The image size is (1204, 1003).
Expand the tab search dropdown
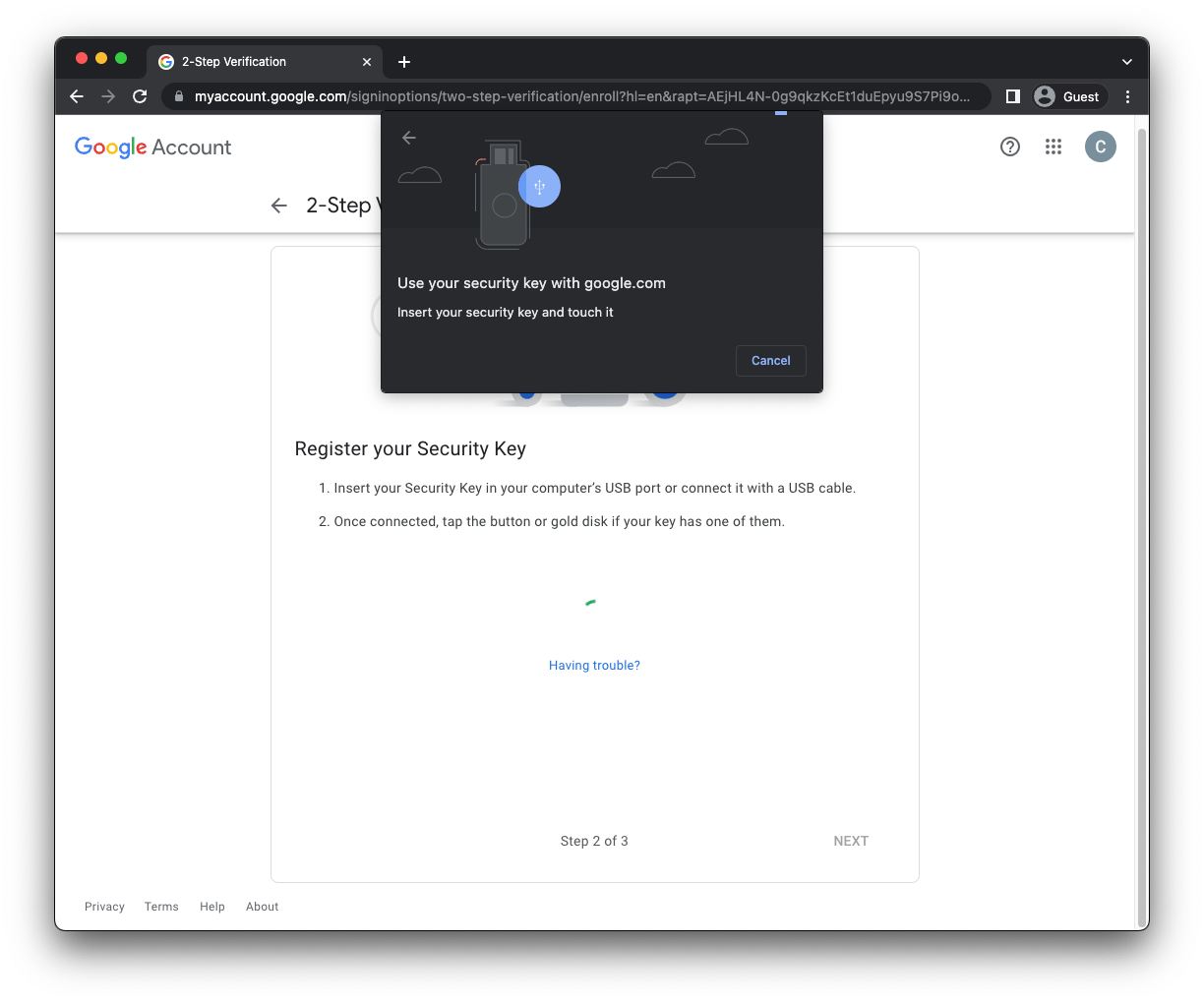(1126, 62)
